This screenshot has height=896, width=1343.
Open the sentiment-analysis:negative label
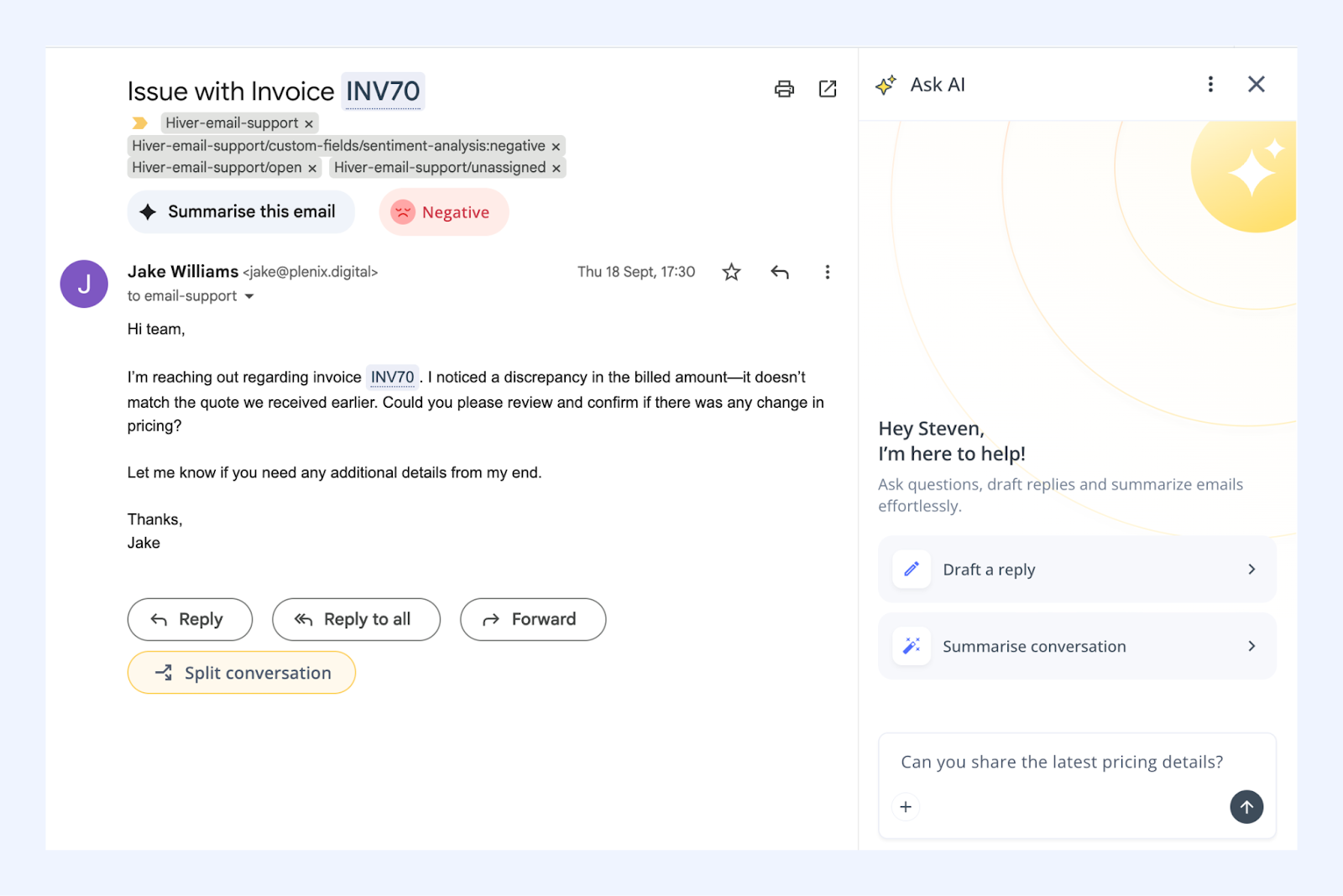pyautogui.click(x=338, y=146)
